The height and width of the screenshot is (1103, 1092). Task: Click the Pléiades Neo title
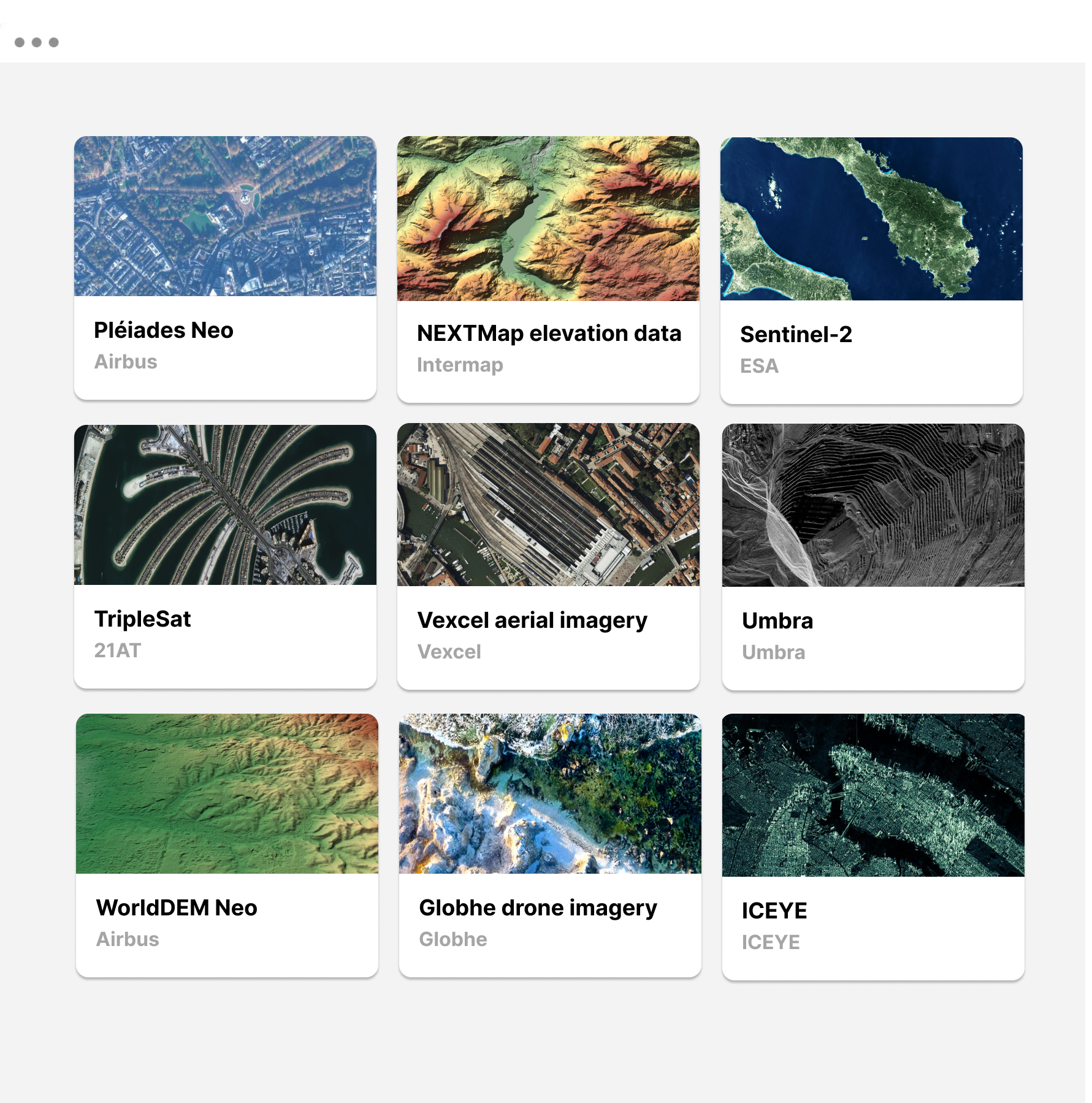coord(164,330)
